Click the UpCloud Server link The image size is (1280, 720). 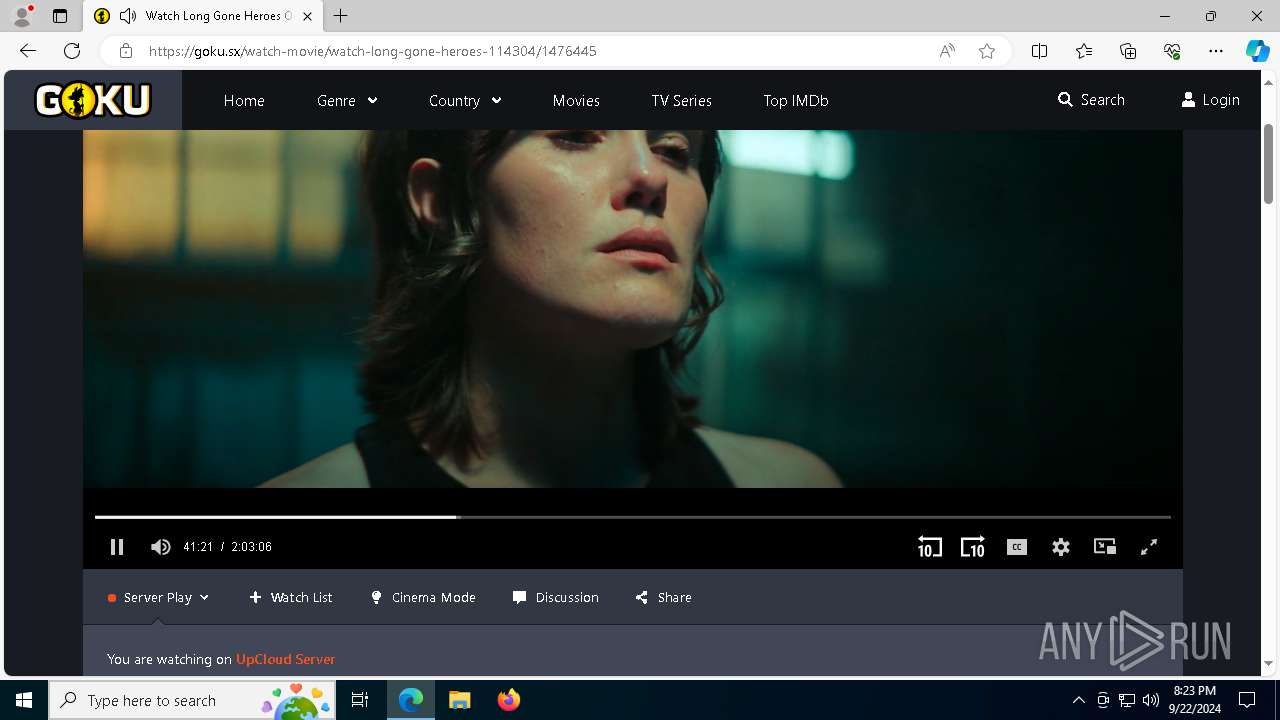(285, 659)
